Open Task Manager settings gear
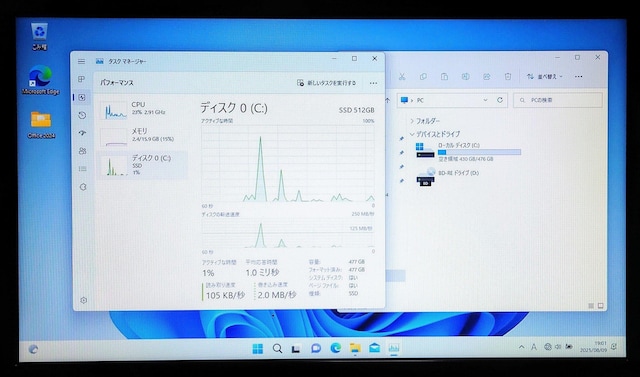Image resolution: width=640 pixels, height=377 pixels. click(x=84, y=300)
